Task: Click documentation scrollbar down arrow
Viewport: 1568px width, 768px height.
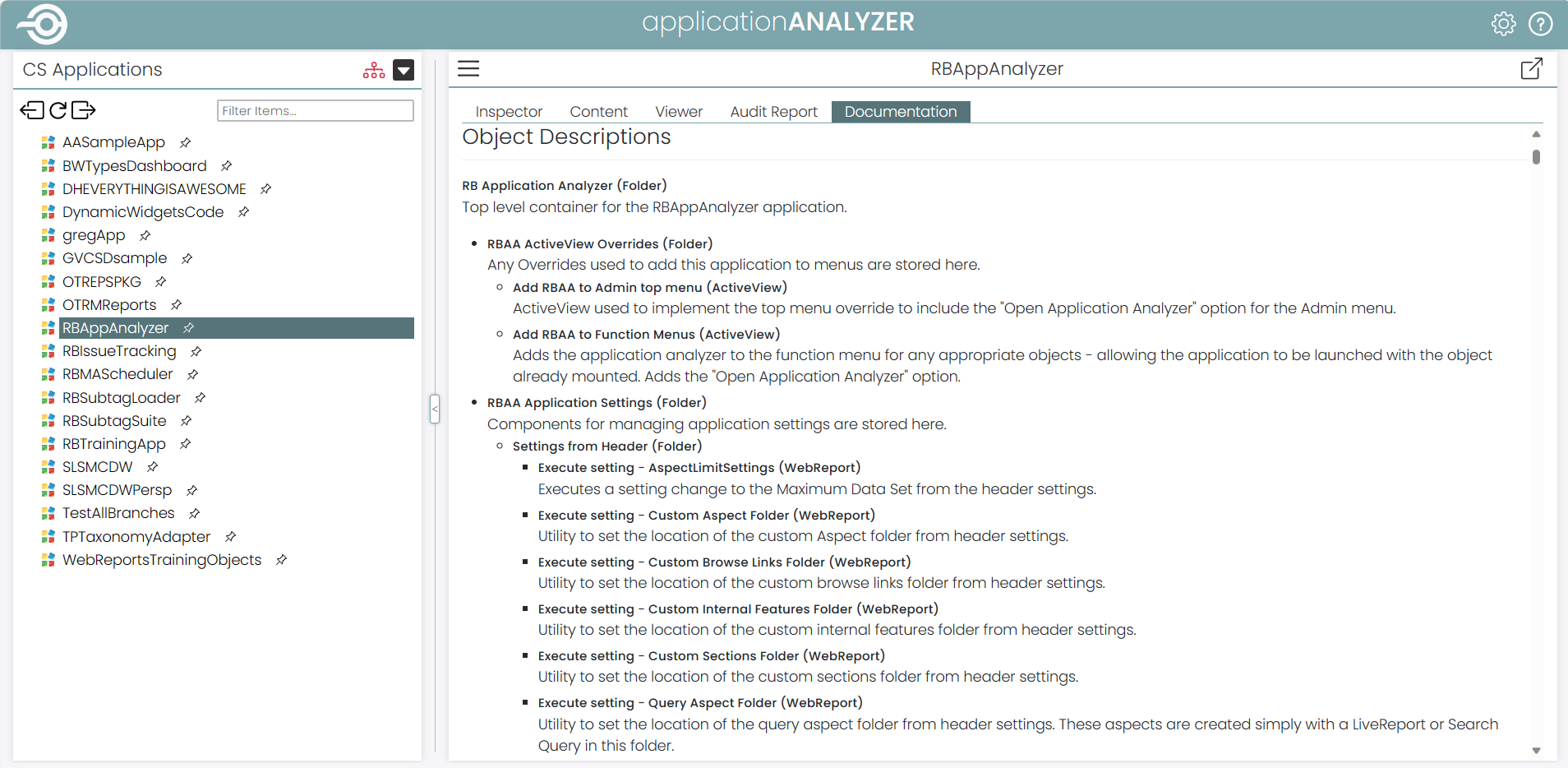Action: point(1535,751)
